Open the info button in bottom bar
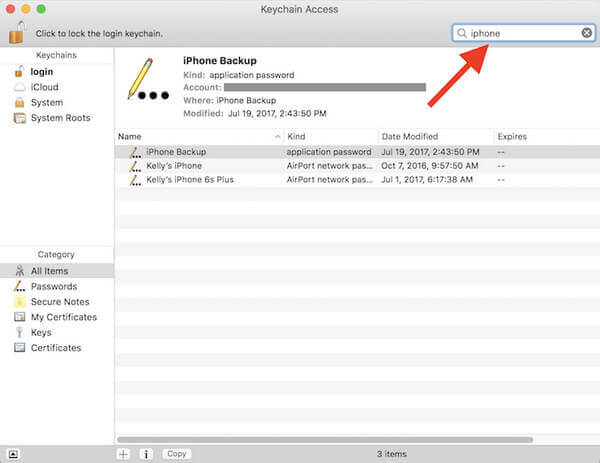The image size is (600, 463). (147, 453)
